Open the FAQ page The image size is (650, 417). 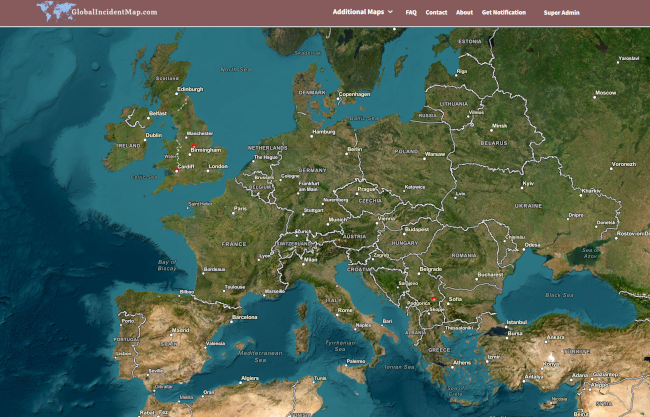(411, 13)
